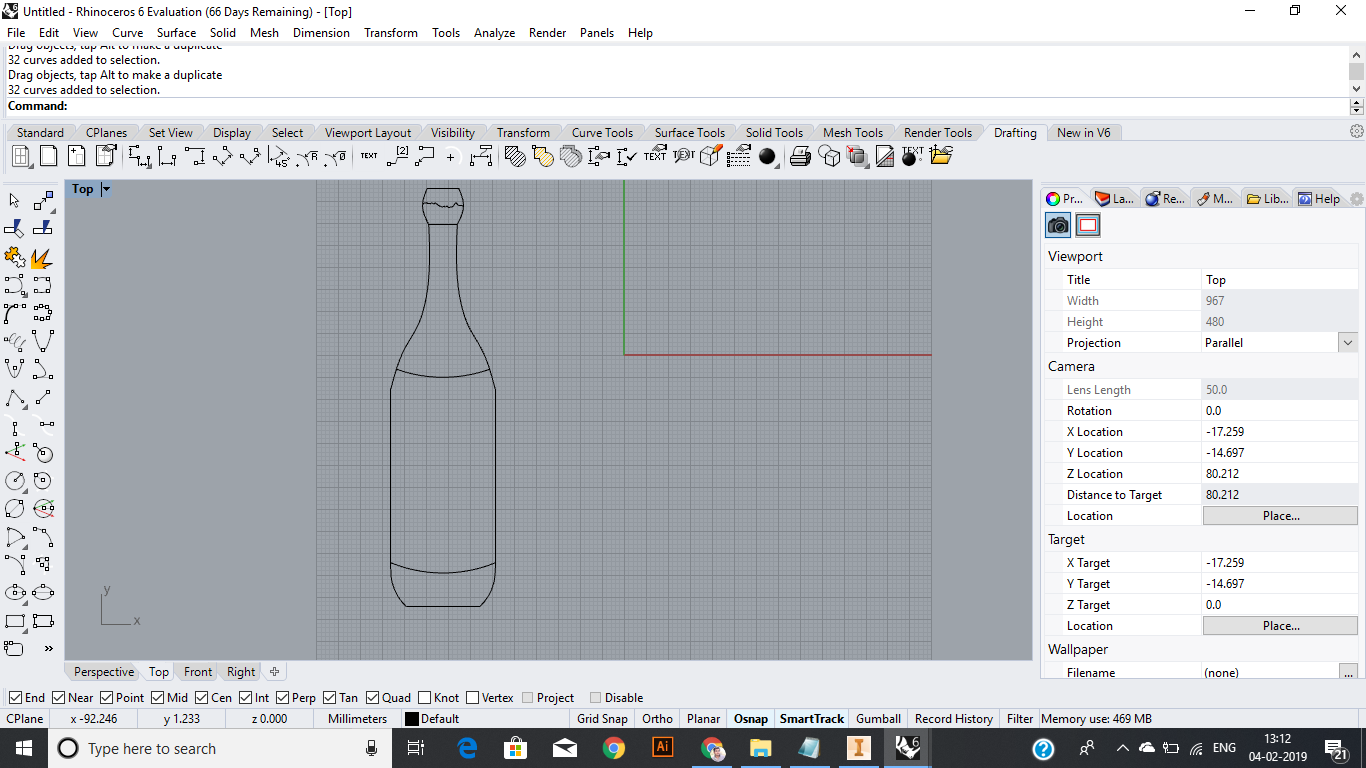
Task: Click the black Default layer color swatch
Action: (411, 719)
